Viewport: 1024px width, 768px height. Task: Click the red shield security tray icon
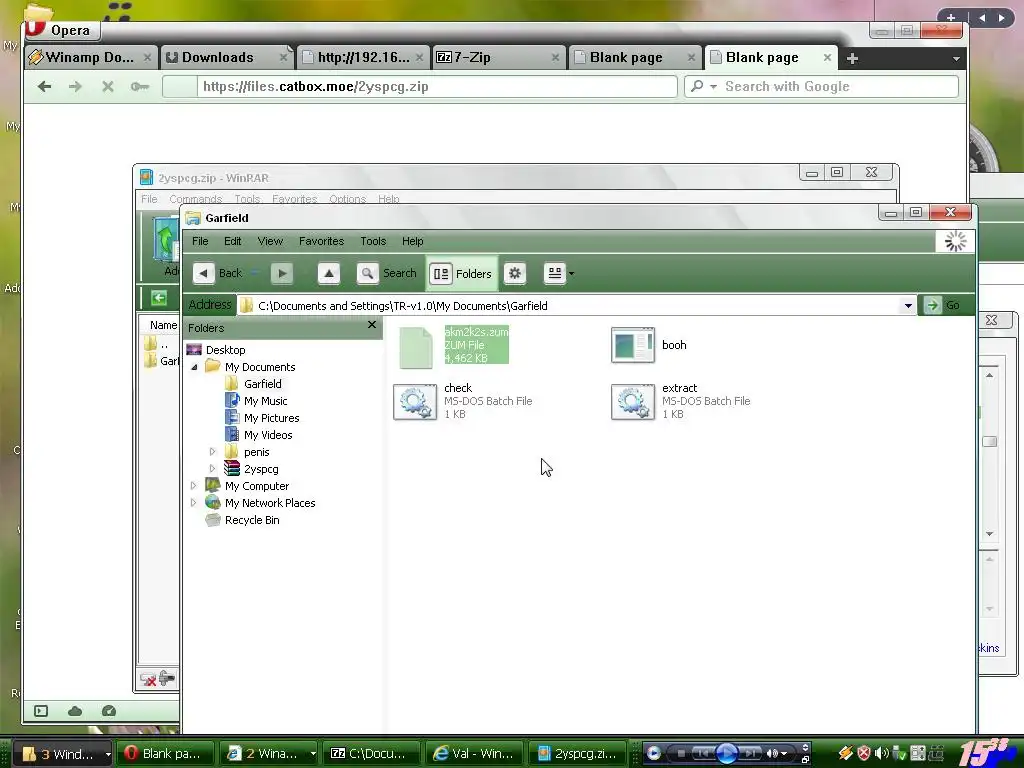click(863, 753)
